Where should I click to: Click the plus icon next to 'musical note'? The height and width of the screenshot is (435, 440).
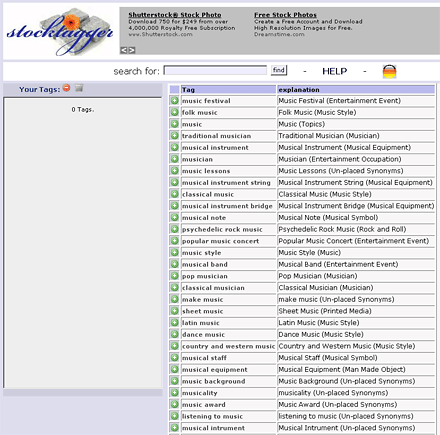pos(174,217)
